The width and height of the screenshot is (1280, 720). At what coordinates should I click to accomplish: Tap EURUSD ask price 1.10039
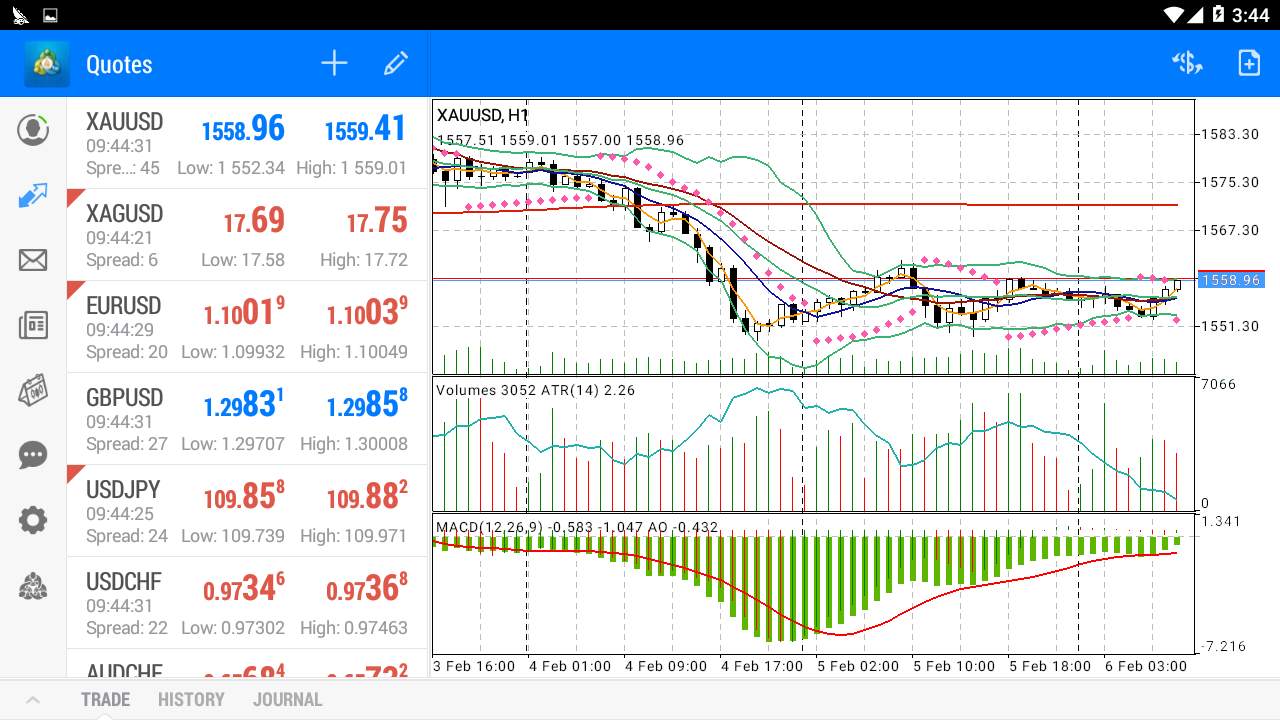367,312
